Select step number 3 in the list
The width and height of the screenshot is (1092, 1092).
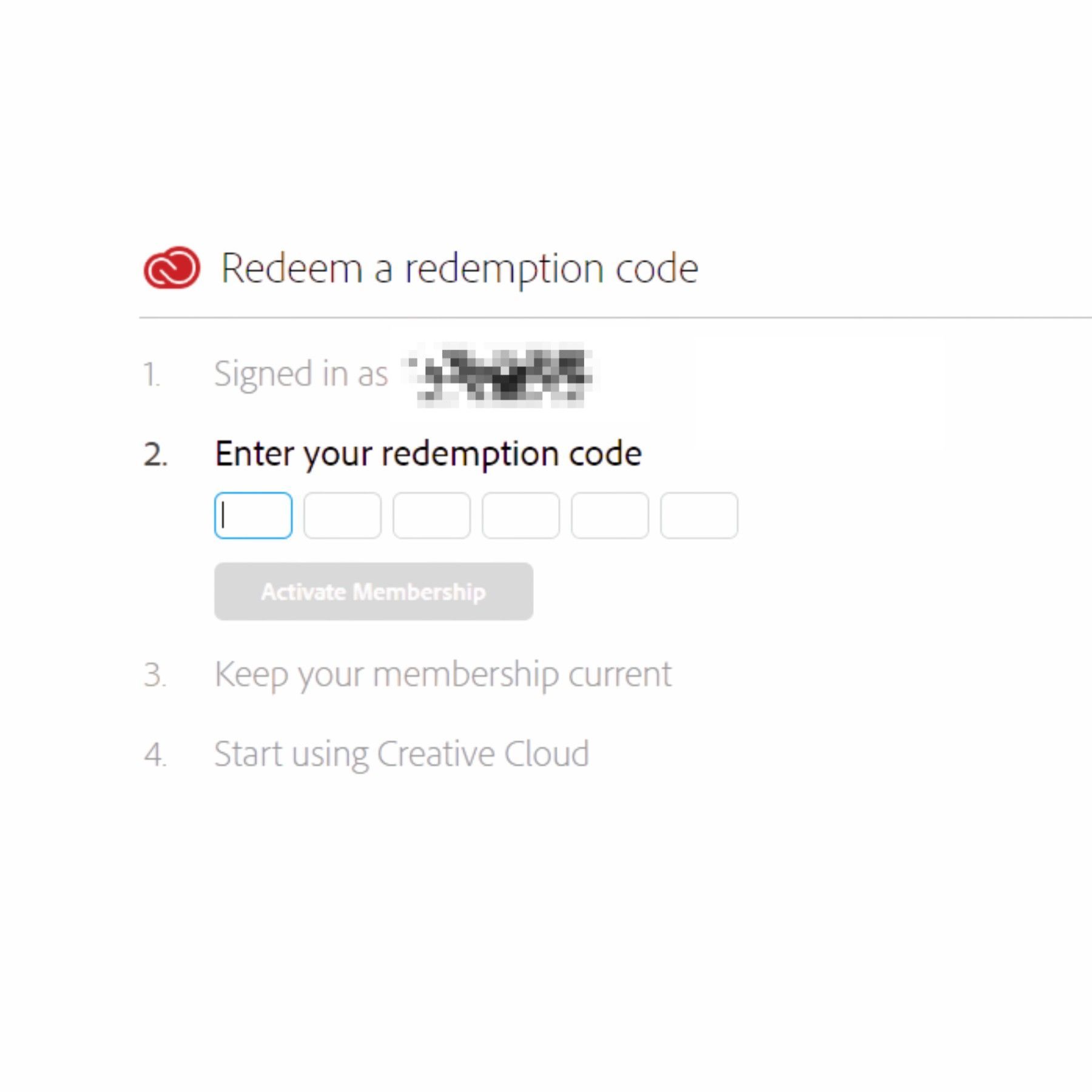[x=155, y=675]
